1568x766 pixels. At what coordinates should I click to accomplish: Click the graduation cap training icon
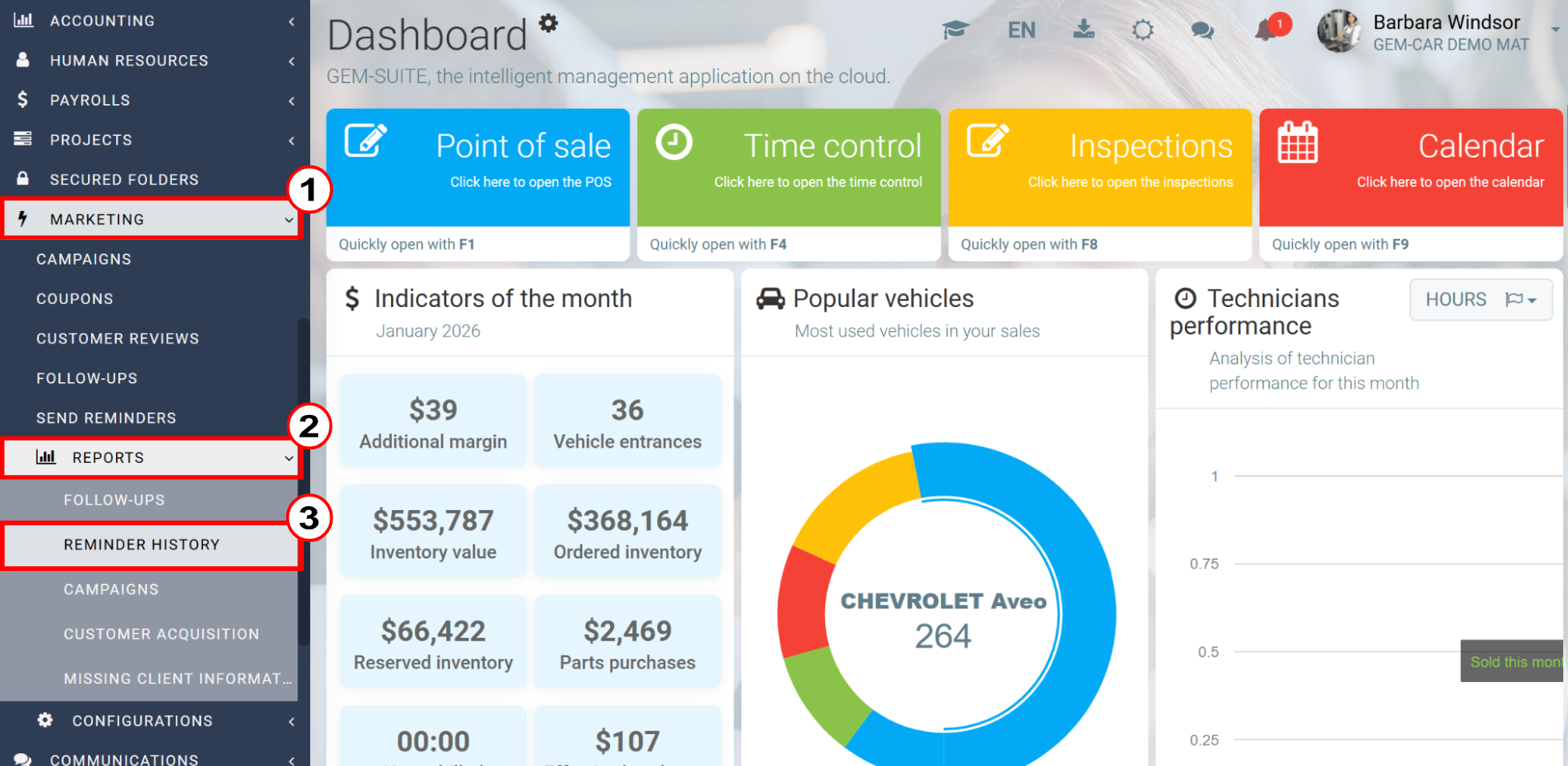click(956, 30)
